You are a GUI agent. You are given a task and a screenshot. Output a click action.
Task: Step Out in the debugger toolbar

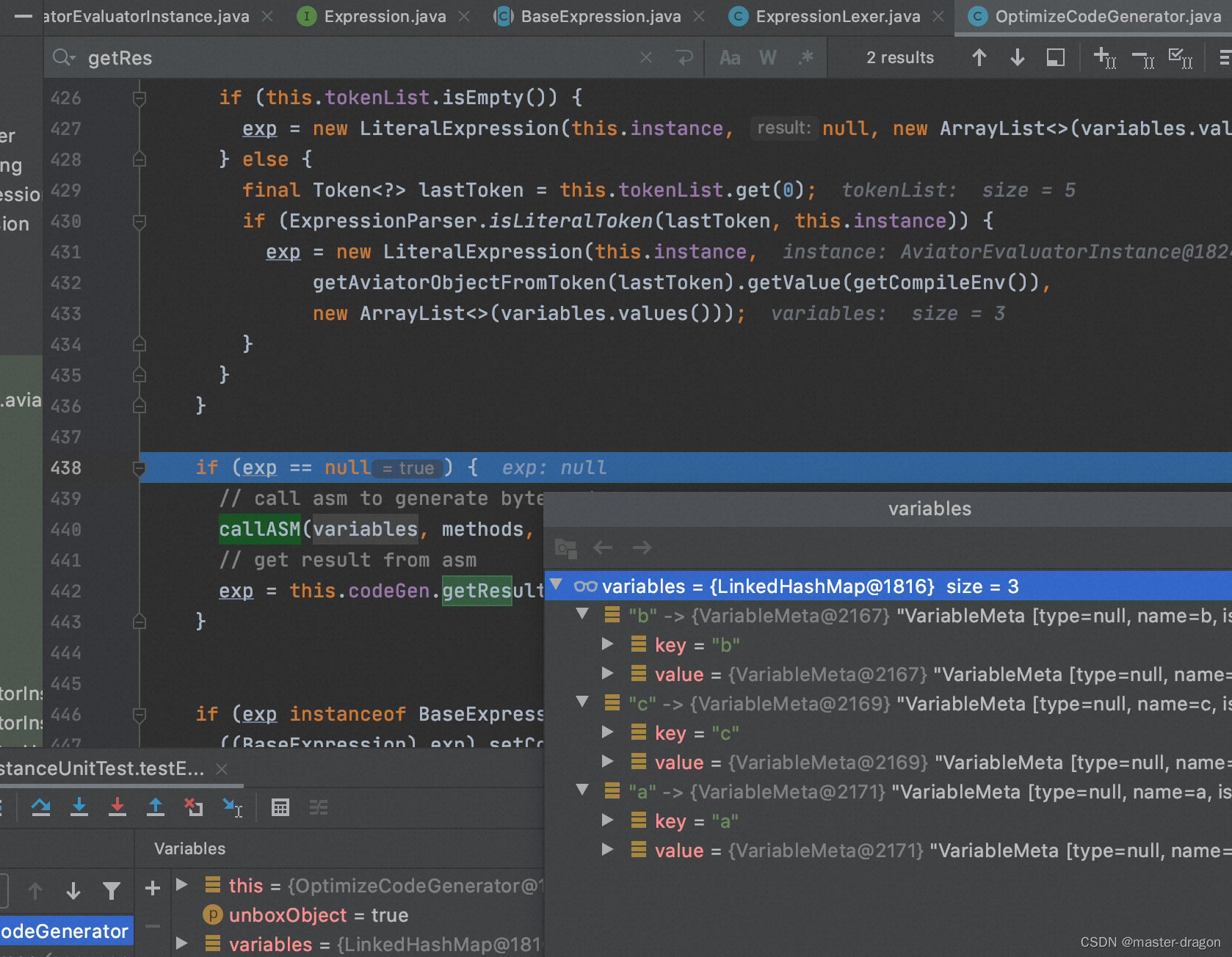click(x=156, y=807)
